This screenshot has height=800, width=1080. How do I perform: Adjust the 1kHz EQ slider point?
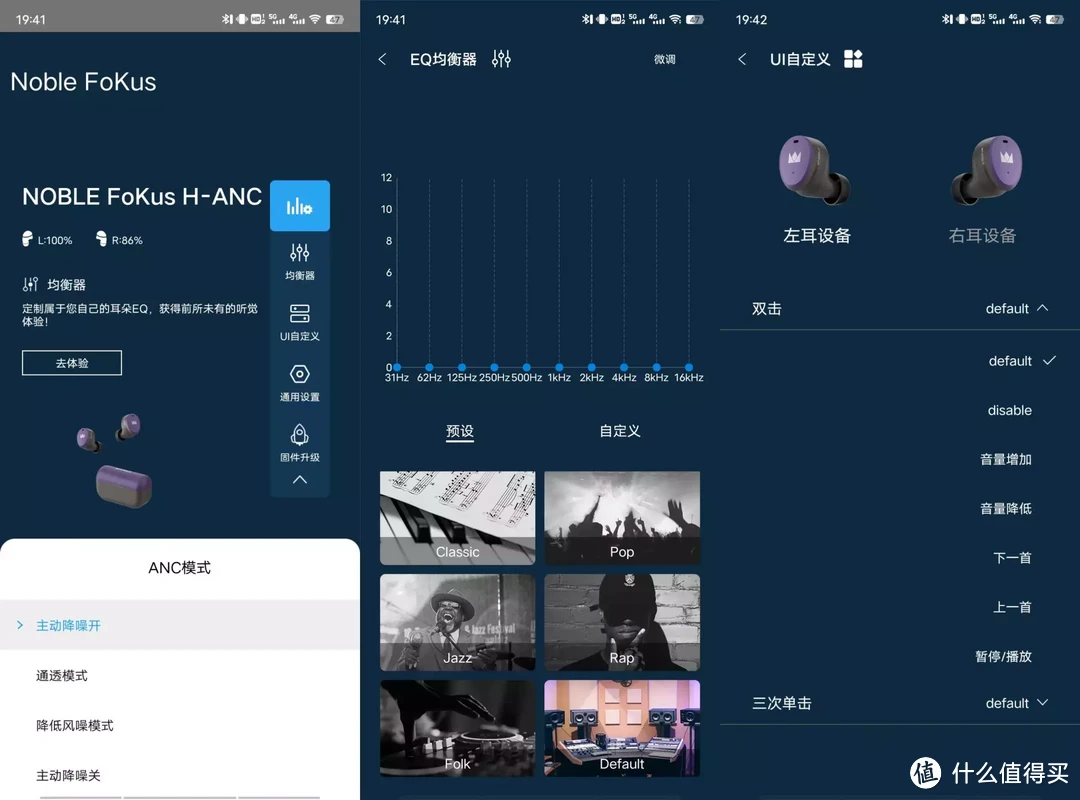[x=559, y=367]
